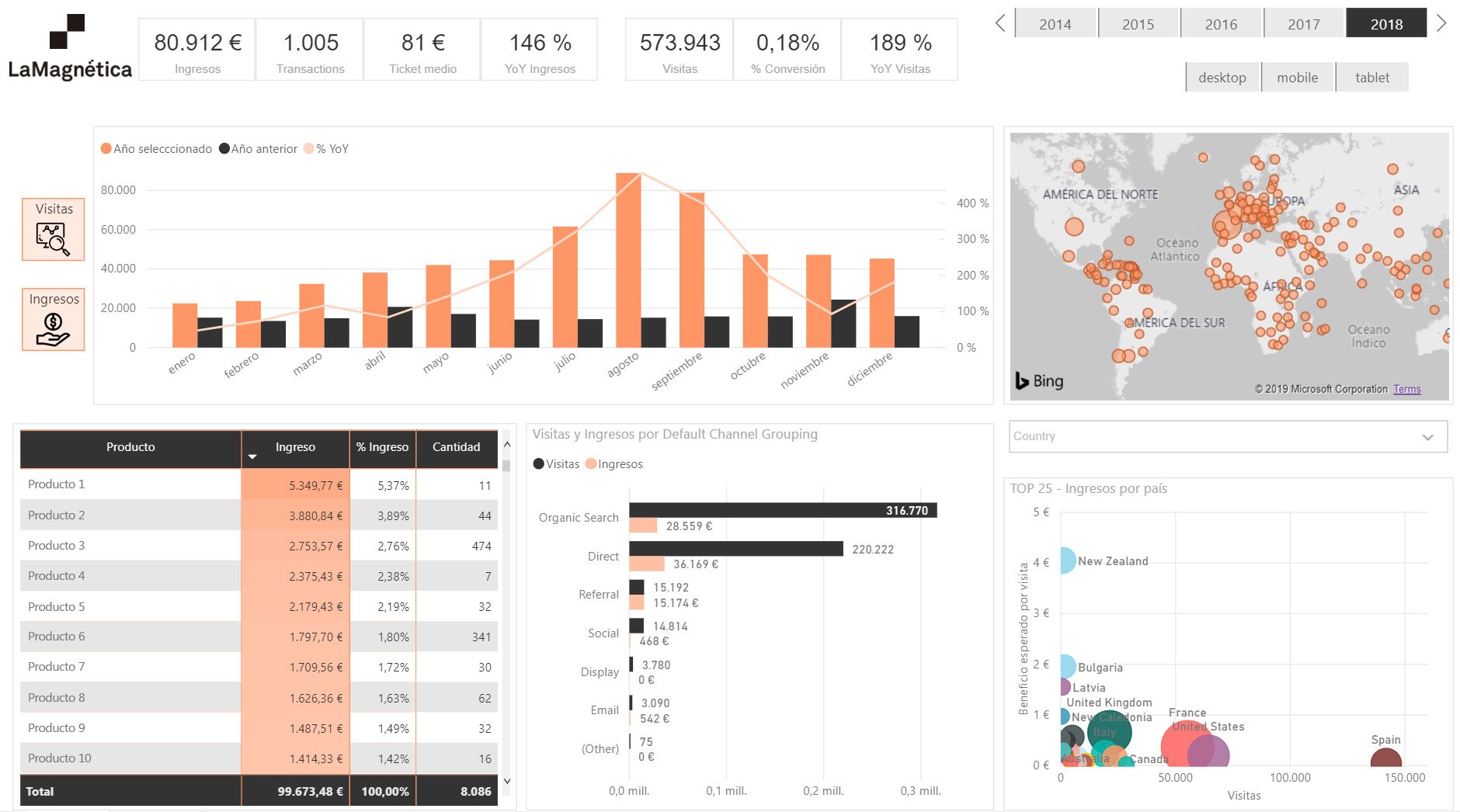Open the map Terms link
Image resolution: width=1460 pixels, height=812 pixels.
coord(1406,389)
